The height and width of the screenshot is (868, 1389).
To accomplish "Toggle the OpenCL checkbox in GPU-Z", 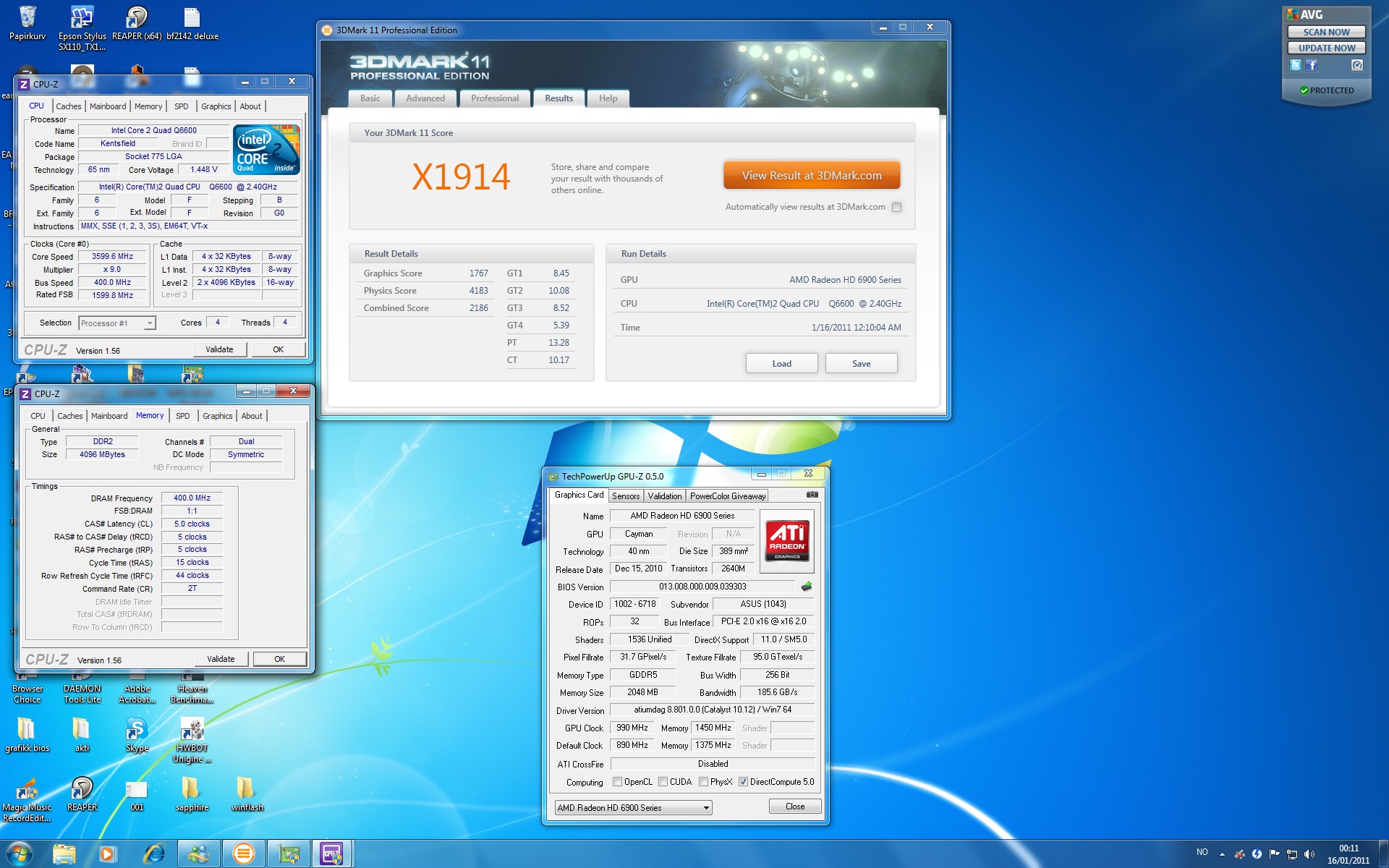I will pyautogui.click(x=617, y=782).
